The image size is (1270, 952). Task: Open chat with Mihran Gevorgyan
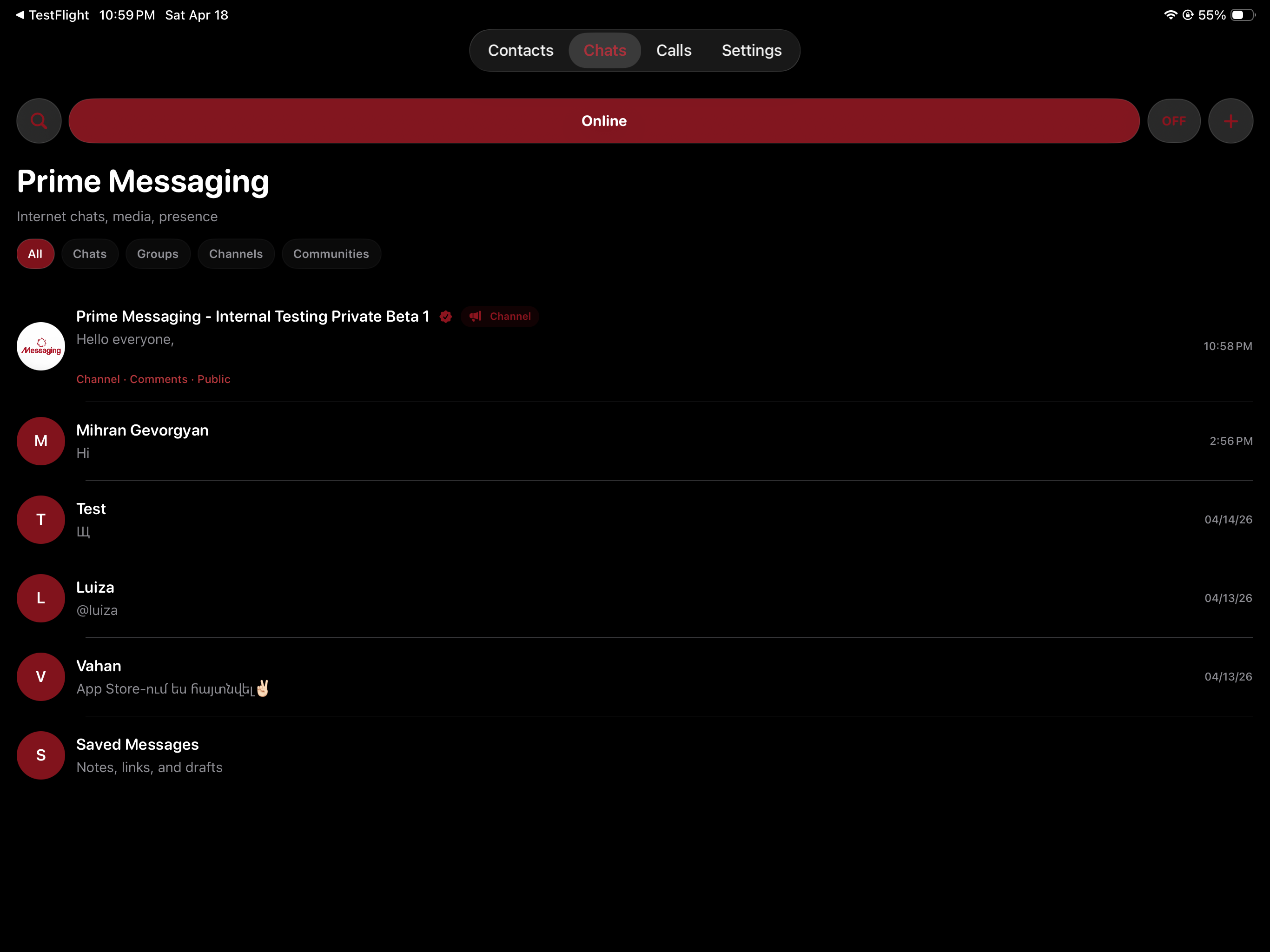click(x=635, y=441)
